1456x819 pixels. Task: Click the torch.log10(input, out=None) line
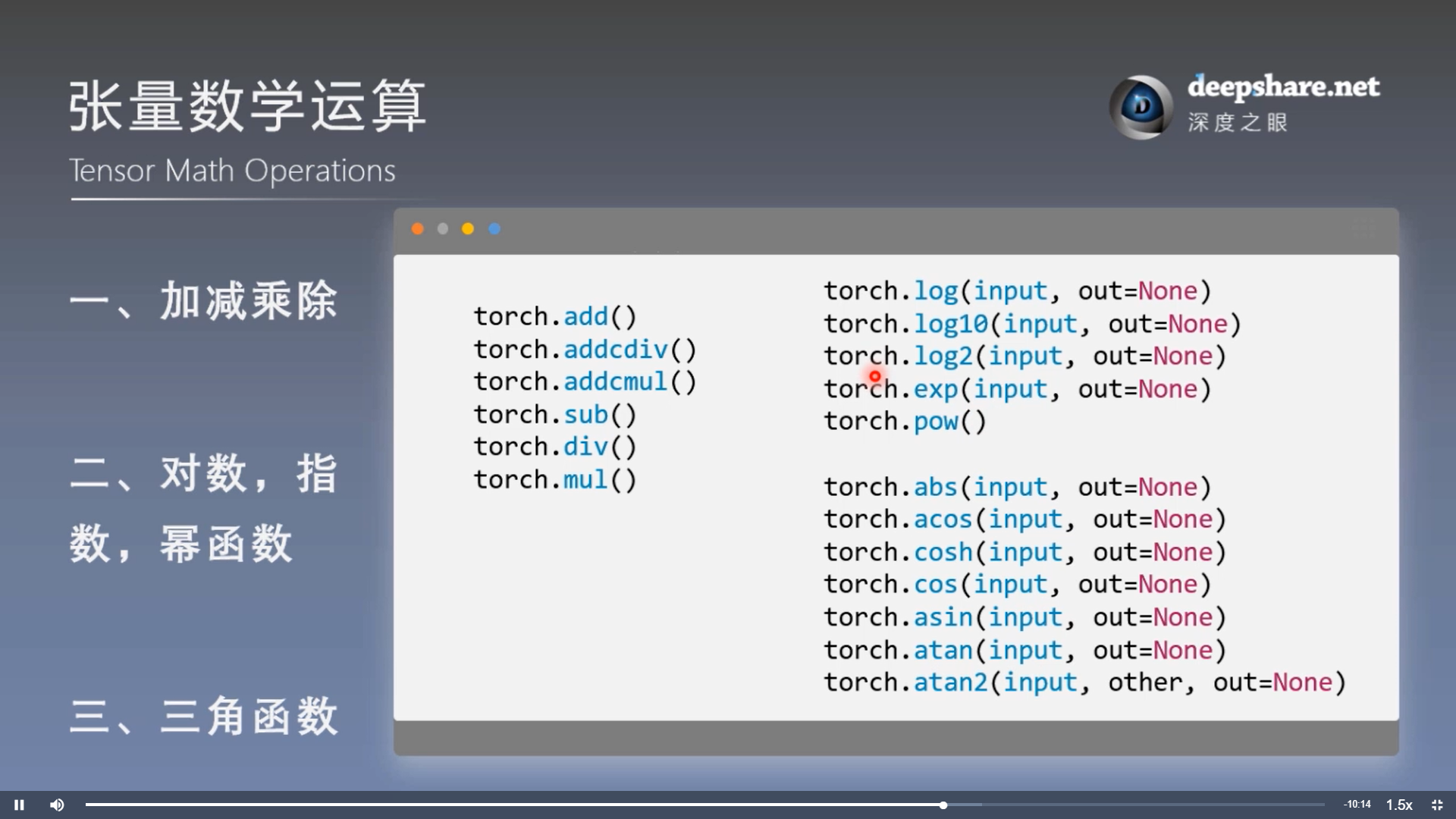(x=1033, y=325)
